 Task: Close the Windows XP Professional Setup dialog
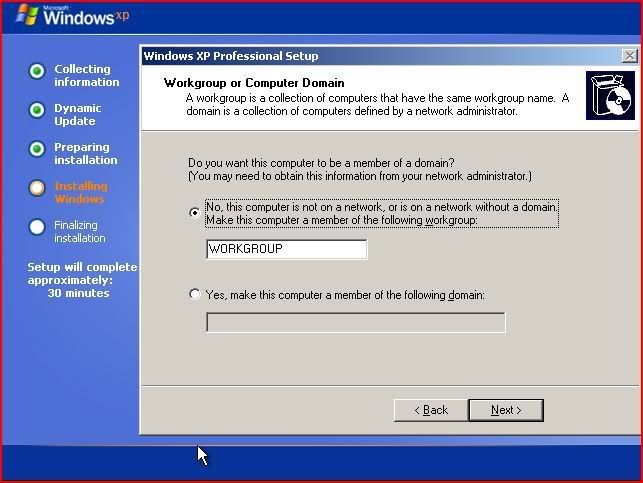tap(626, 56)
